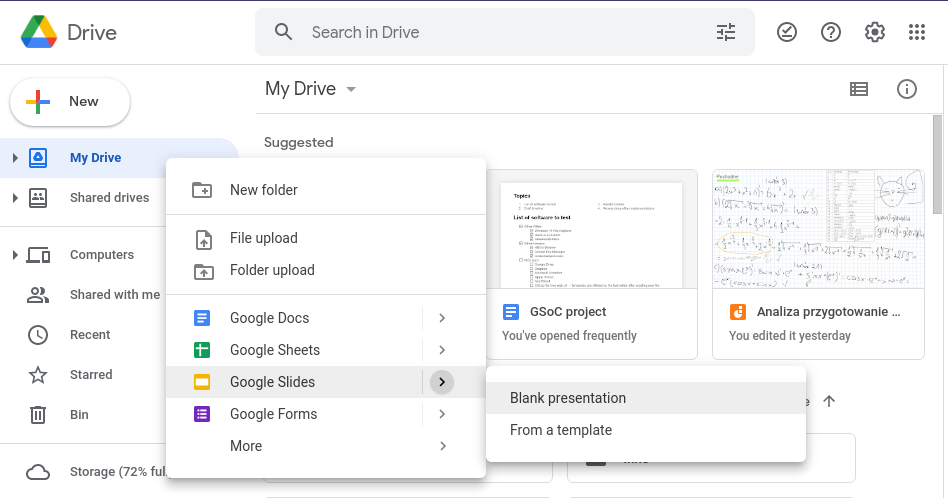
Task: Click the Recent clock icon
Action: tap(38, 335)
